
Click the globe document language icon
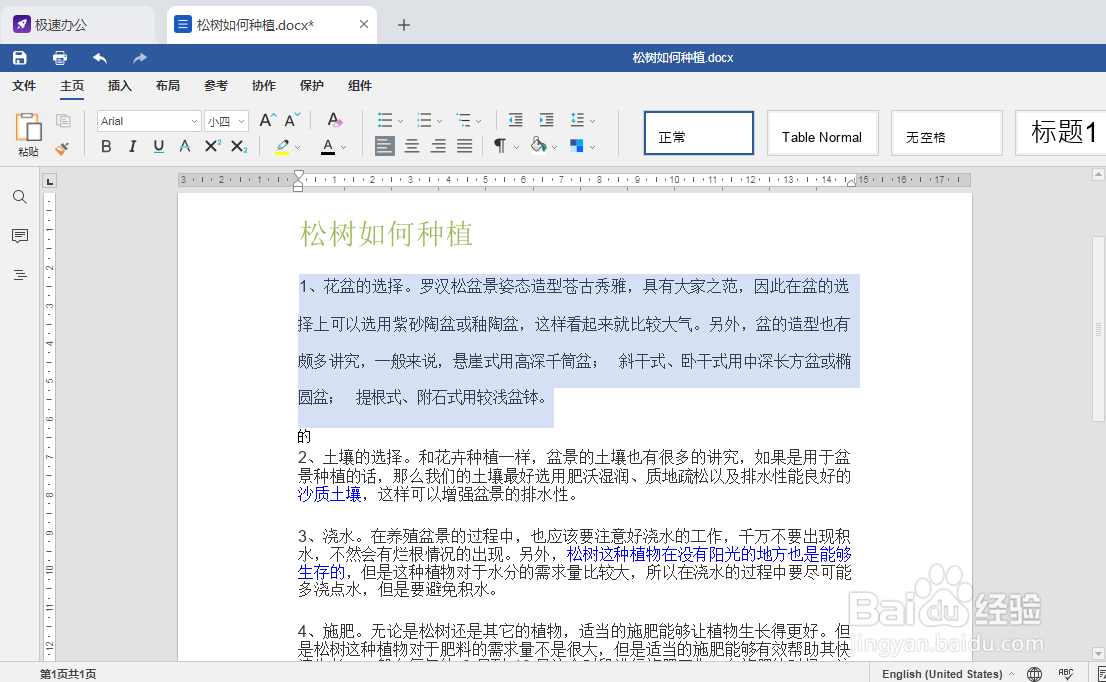1034,674
